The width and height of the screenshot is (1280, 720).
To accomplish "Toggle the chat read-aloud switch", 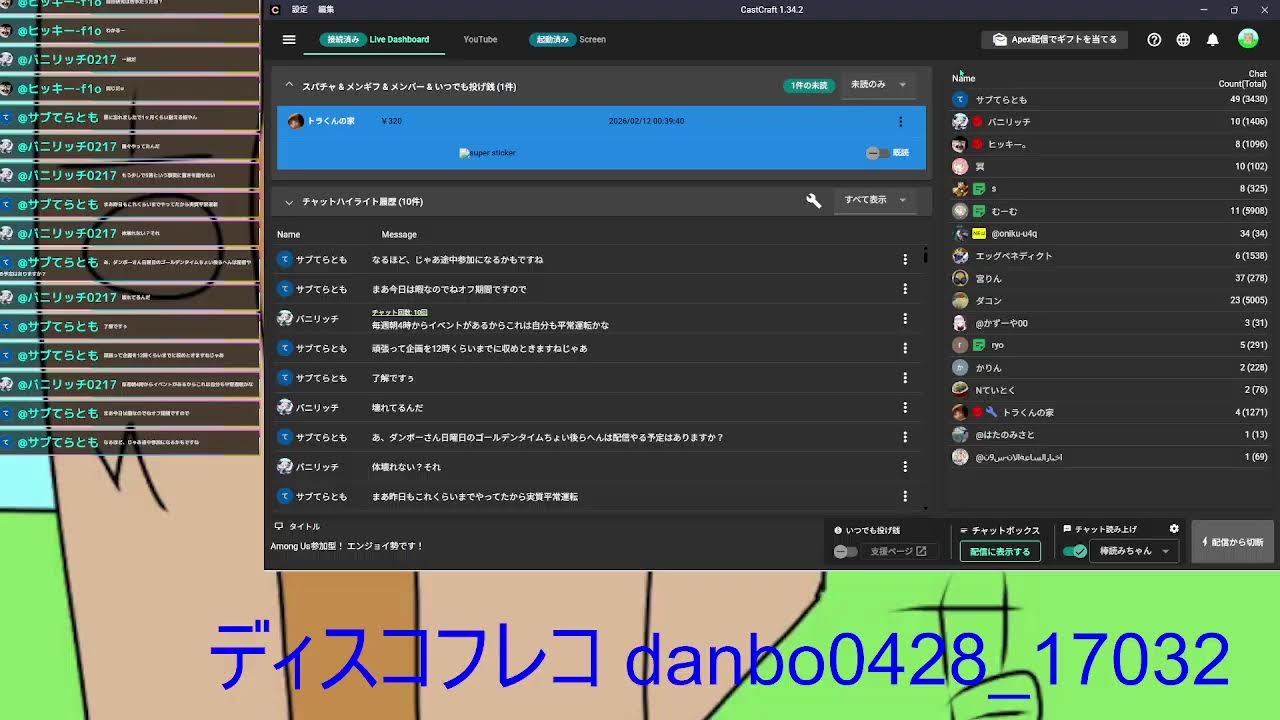I will [1075, 551].
